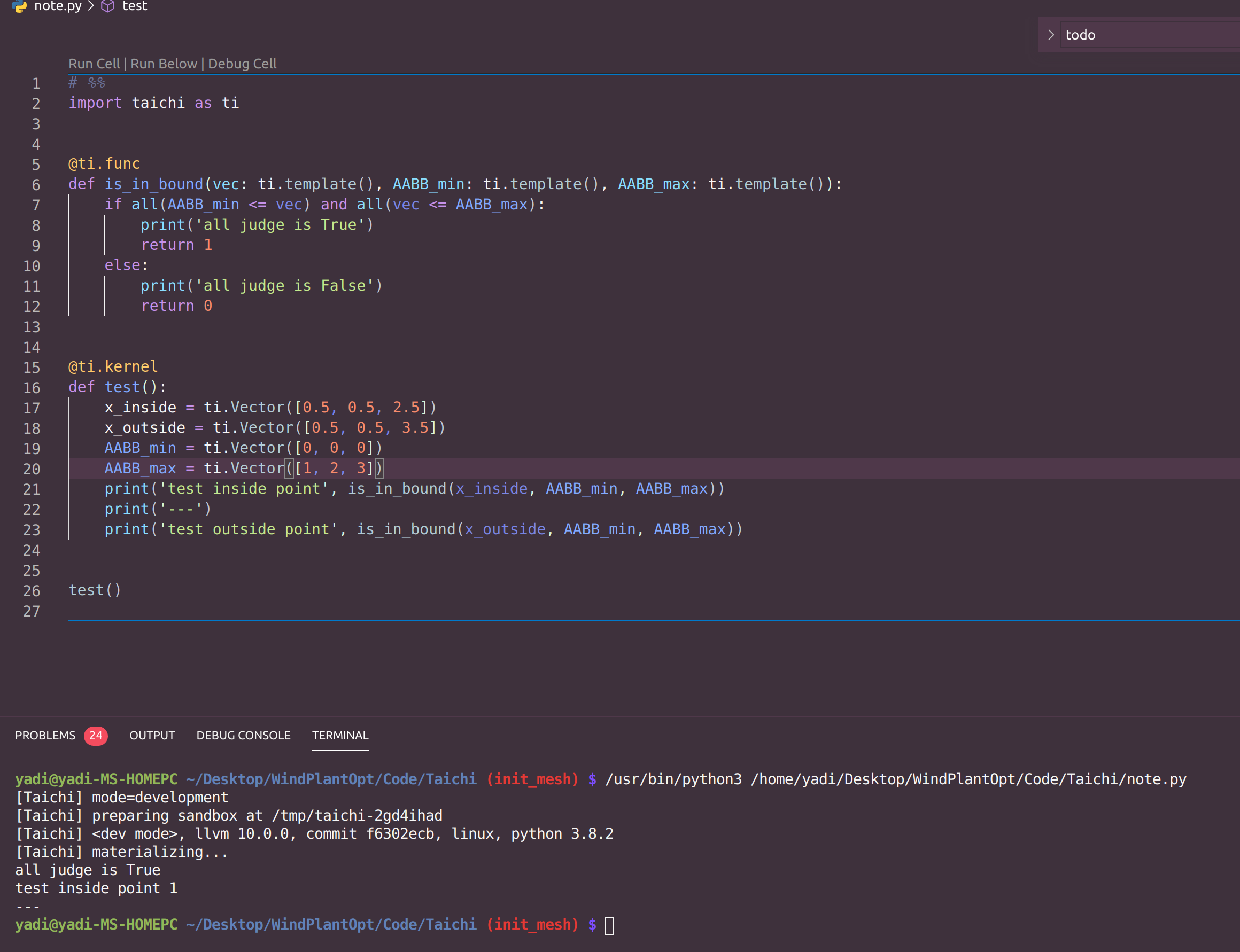Start debugging with Debug Cell link
1240x952 pixels.
(242, 64)
